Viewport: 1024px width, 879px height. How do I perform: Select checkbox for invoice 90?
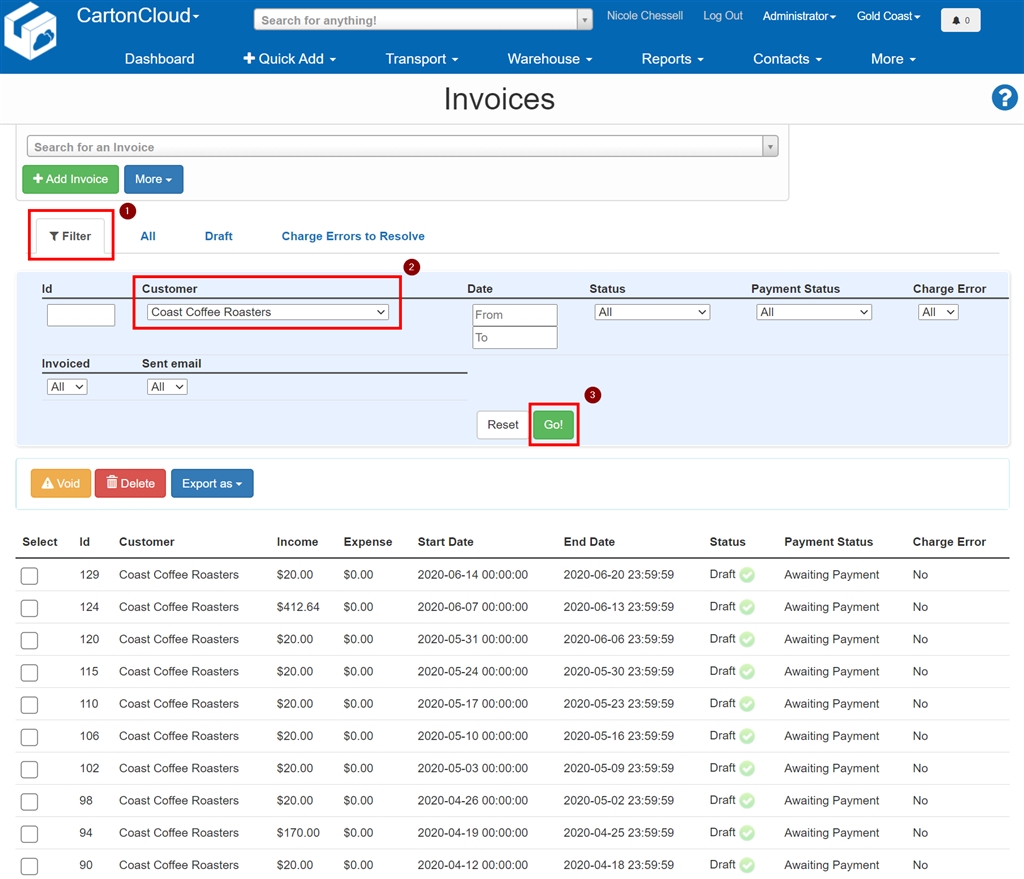pyautogui.click(x=29, y=866)
